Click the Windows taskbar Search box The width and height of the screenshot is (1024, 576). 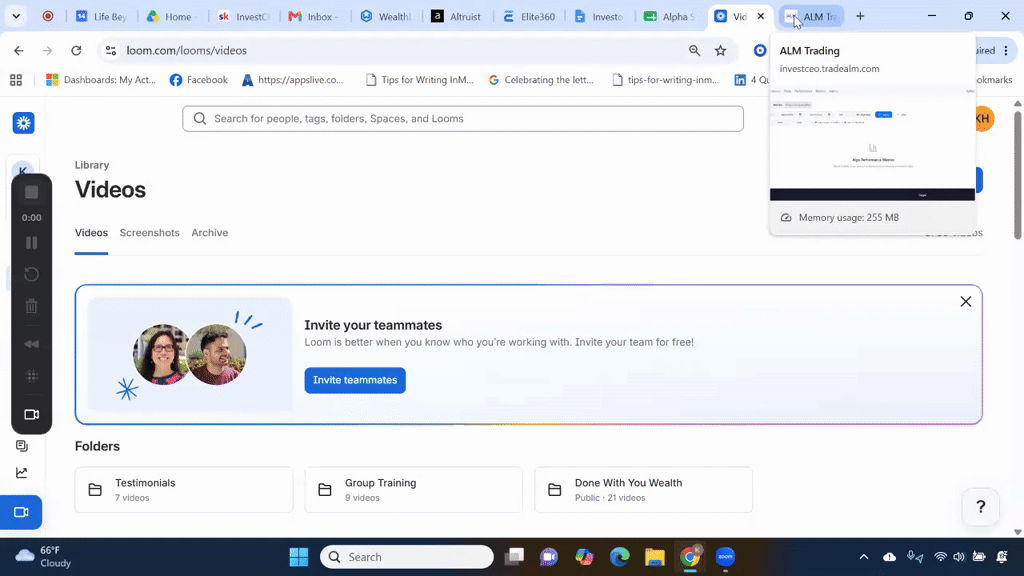point(407,557)
